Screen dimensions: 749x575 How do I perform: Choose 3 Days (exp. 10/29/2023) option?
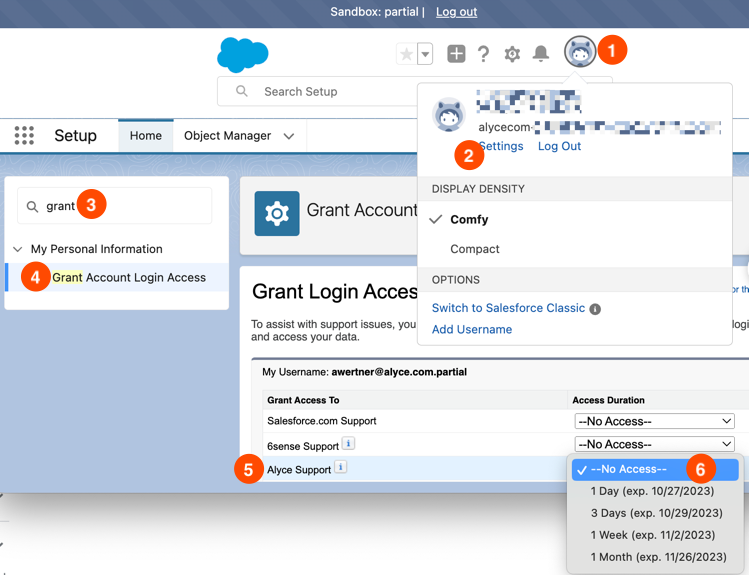click(x=656, y=513)
